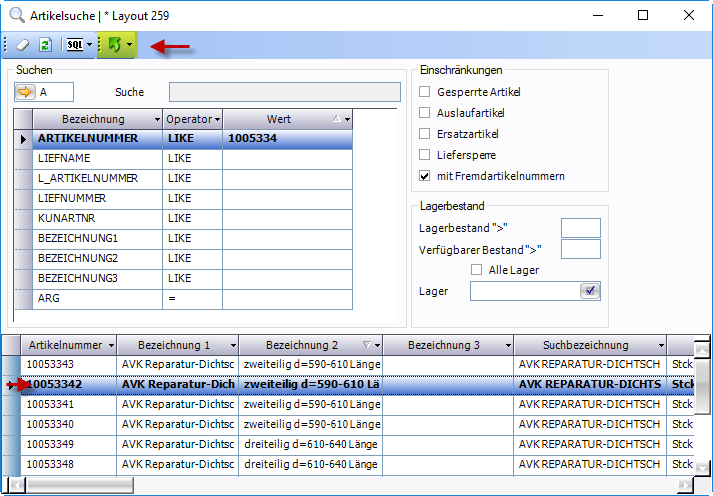Enable the Alle Lager checkbox
The width and height of the screenshot is (713, 496).
[x=477, y=270]
